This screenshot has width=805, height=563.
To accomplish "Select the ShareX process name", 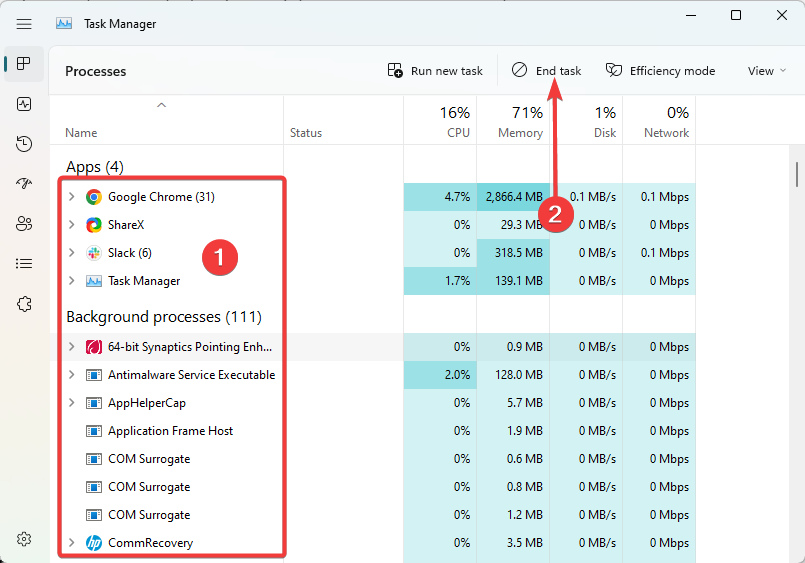I will pos(126,225).
